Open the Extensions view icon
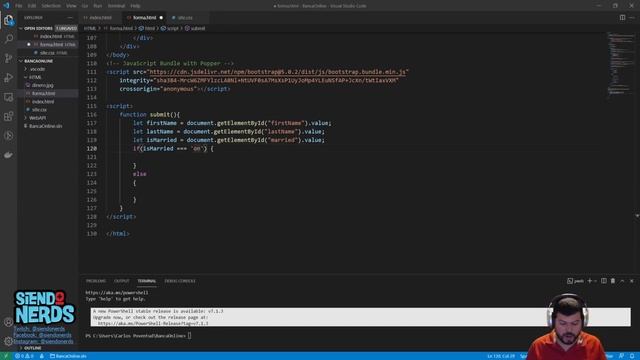The width and height of the screenshot is (640, 360). click(9, 116)
